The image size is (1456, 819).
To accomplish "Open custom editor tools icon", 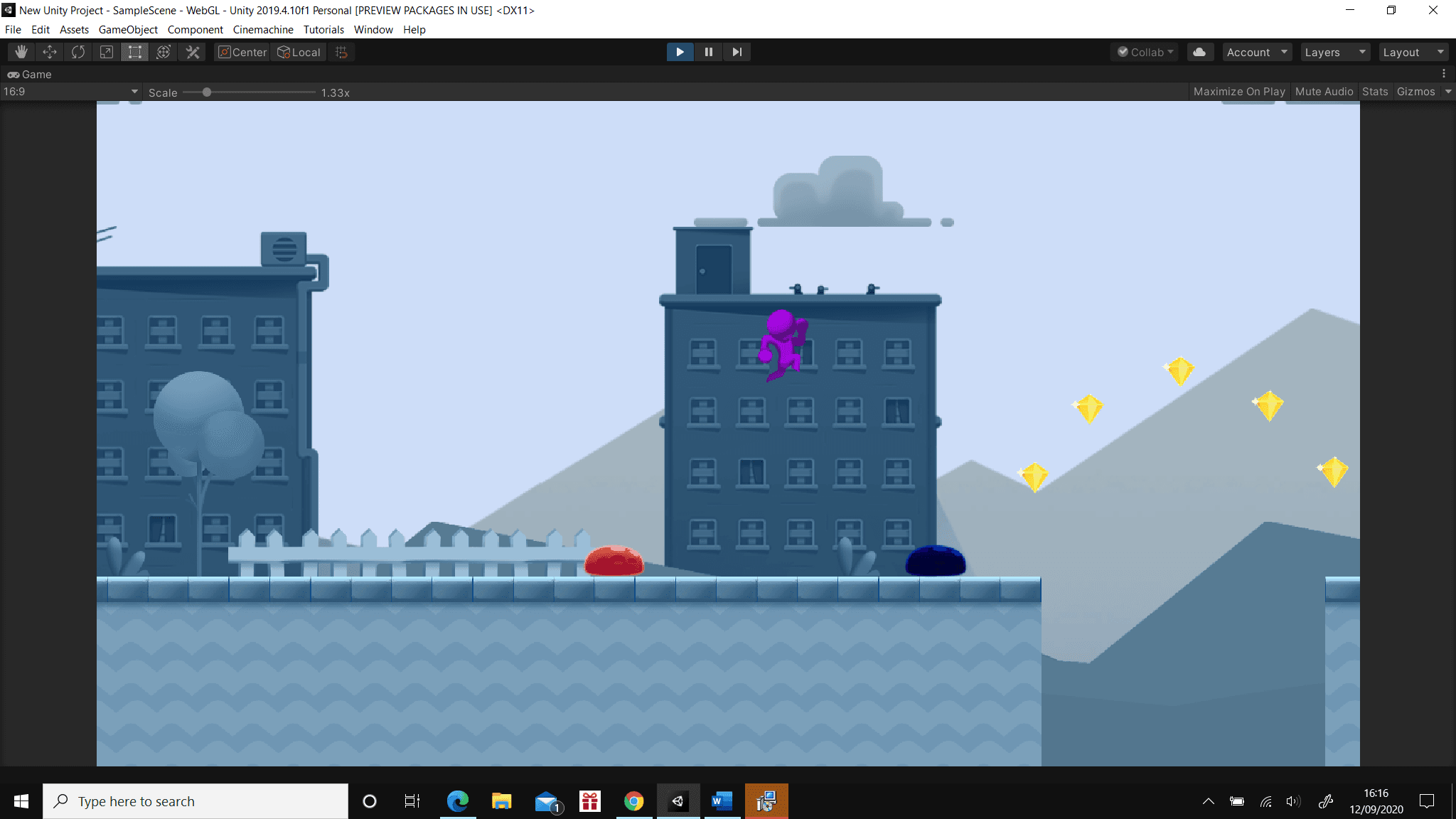I will [193, 52].
